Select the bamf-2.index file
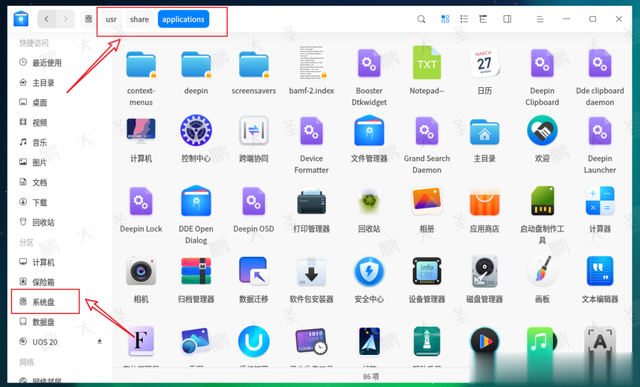The height and width of the screenshot is (387, 640). pos(312,63)
